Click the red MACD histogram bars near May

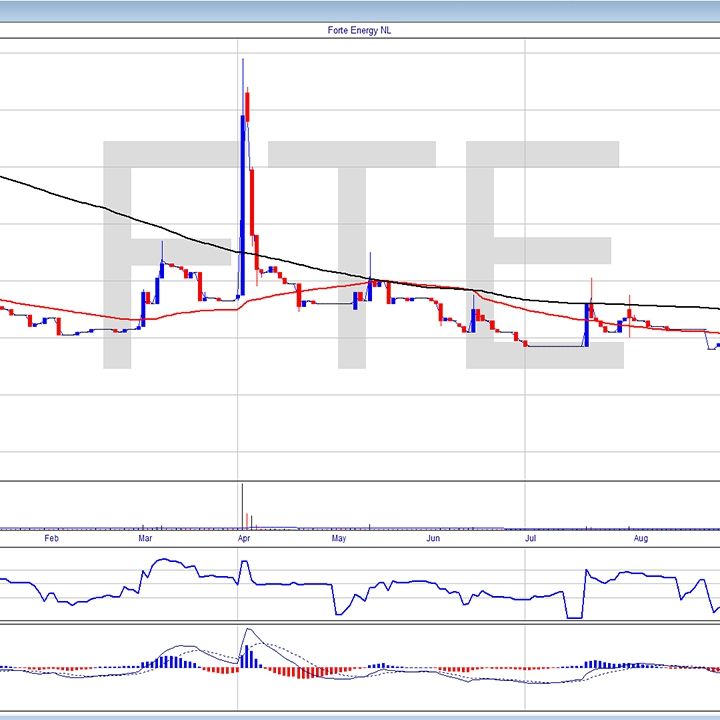[x=310, y=672]
